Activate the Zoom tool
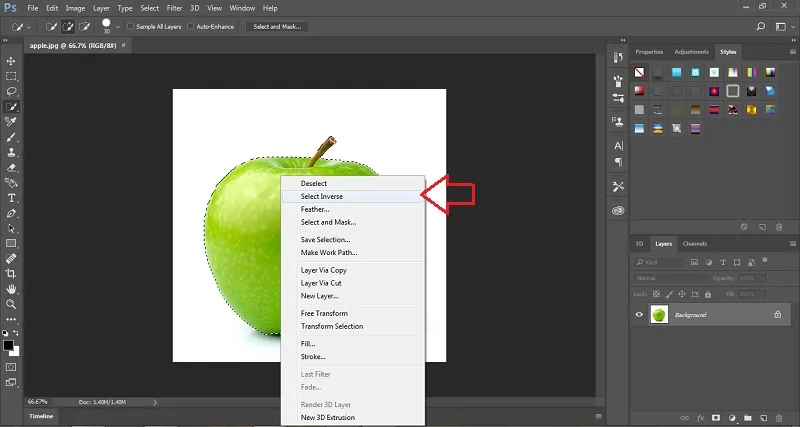The image size is (800, 427). click(x=11, y=305)
